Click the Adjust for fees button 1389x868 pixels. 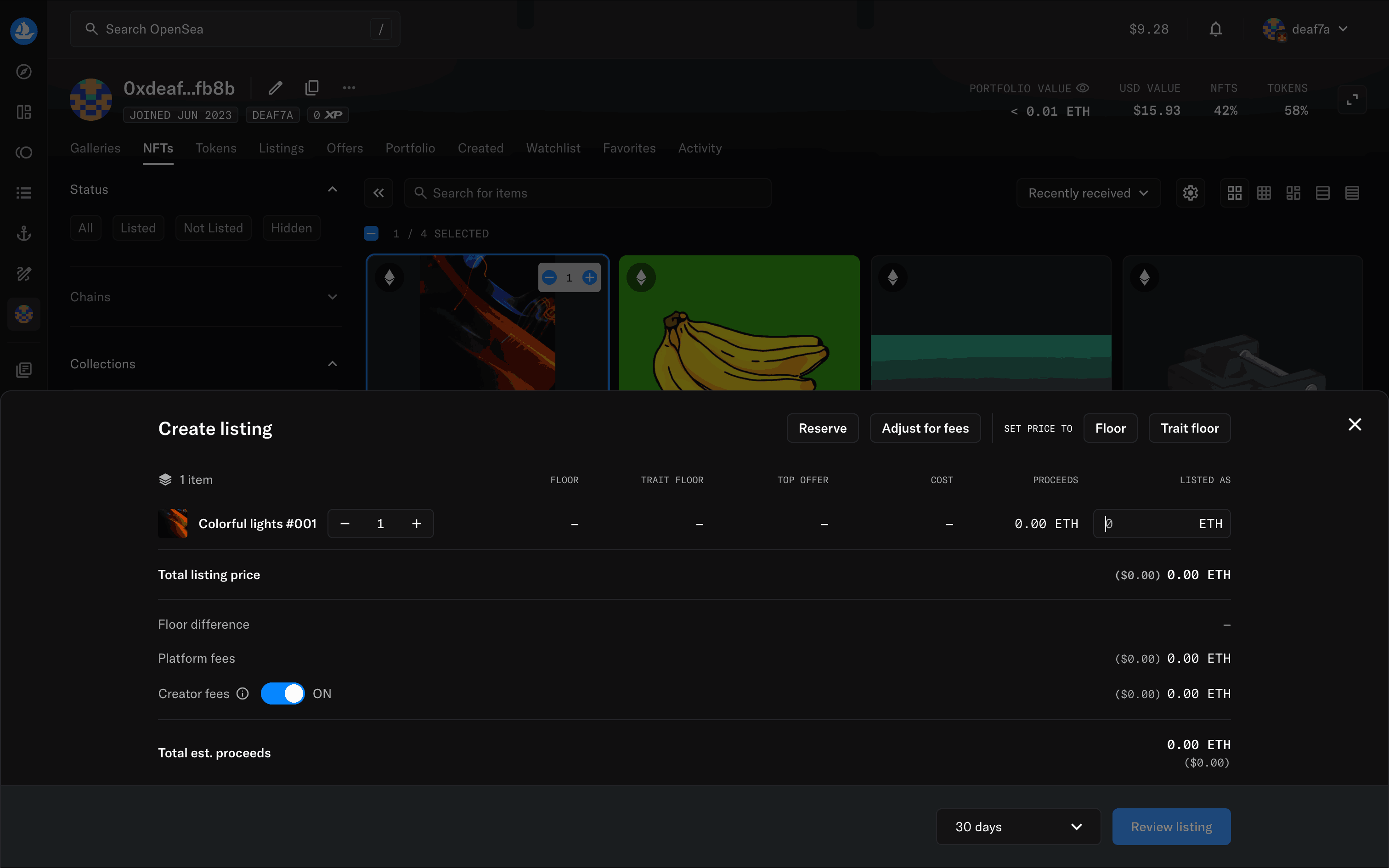click(925, 428)
